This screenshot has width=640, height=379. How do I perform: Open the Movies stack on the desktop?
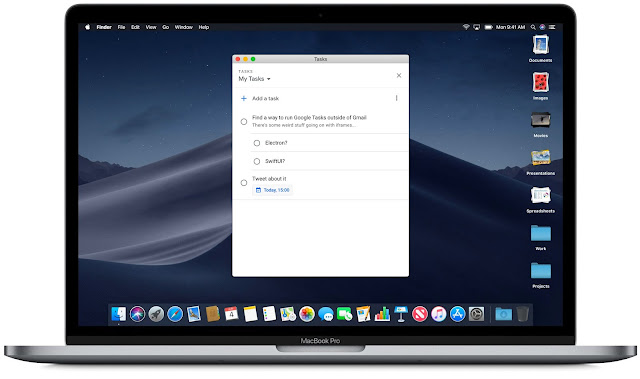540,120
